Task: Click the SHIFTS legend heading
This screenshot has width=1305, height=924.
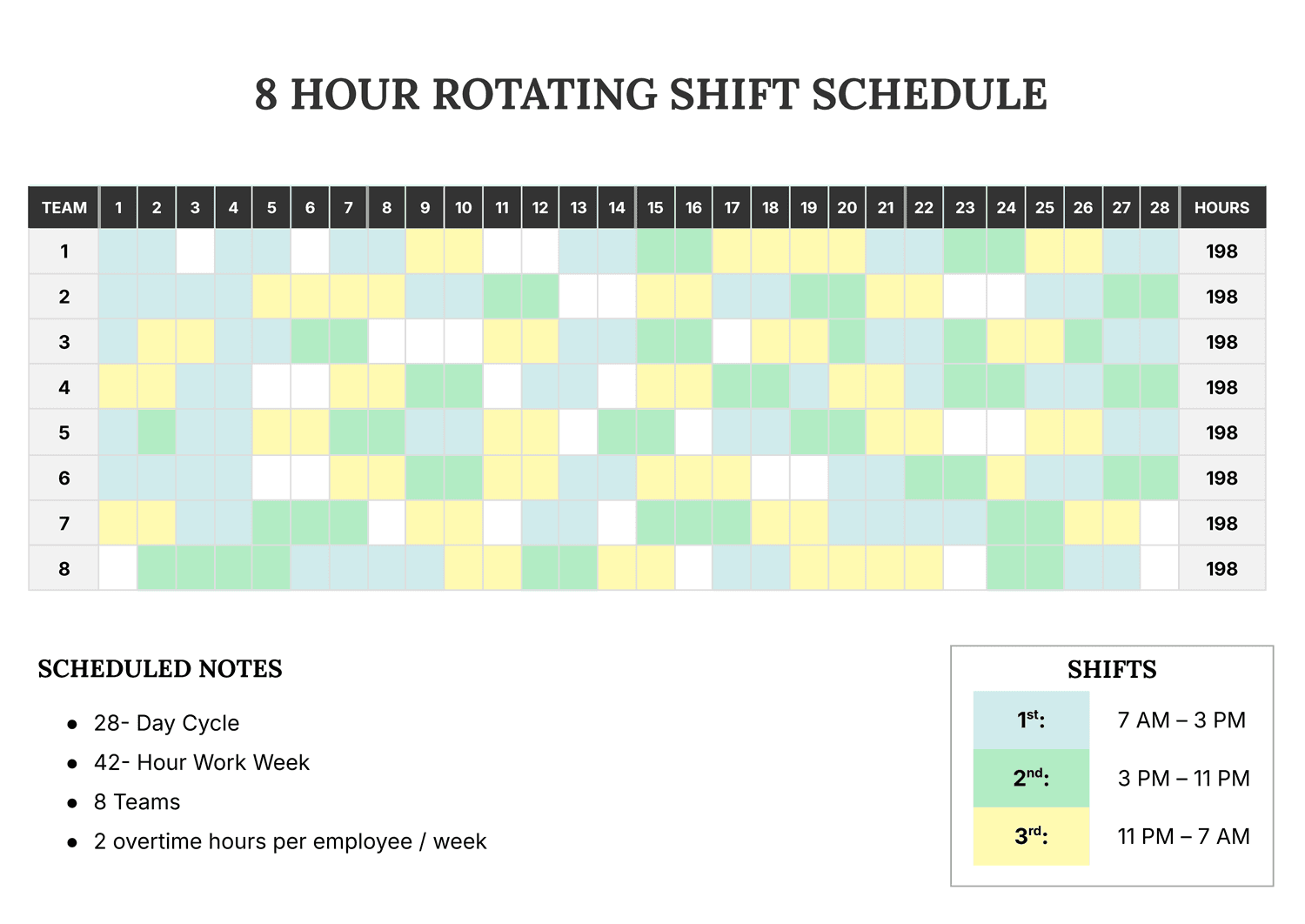Action: (x=1112, y=670)
